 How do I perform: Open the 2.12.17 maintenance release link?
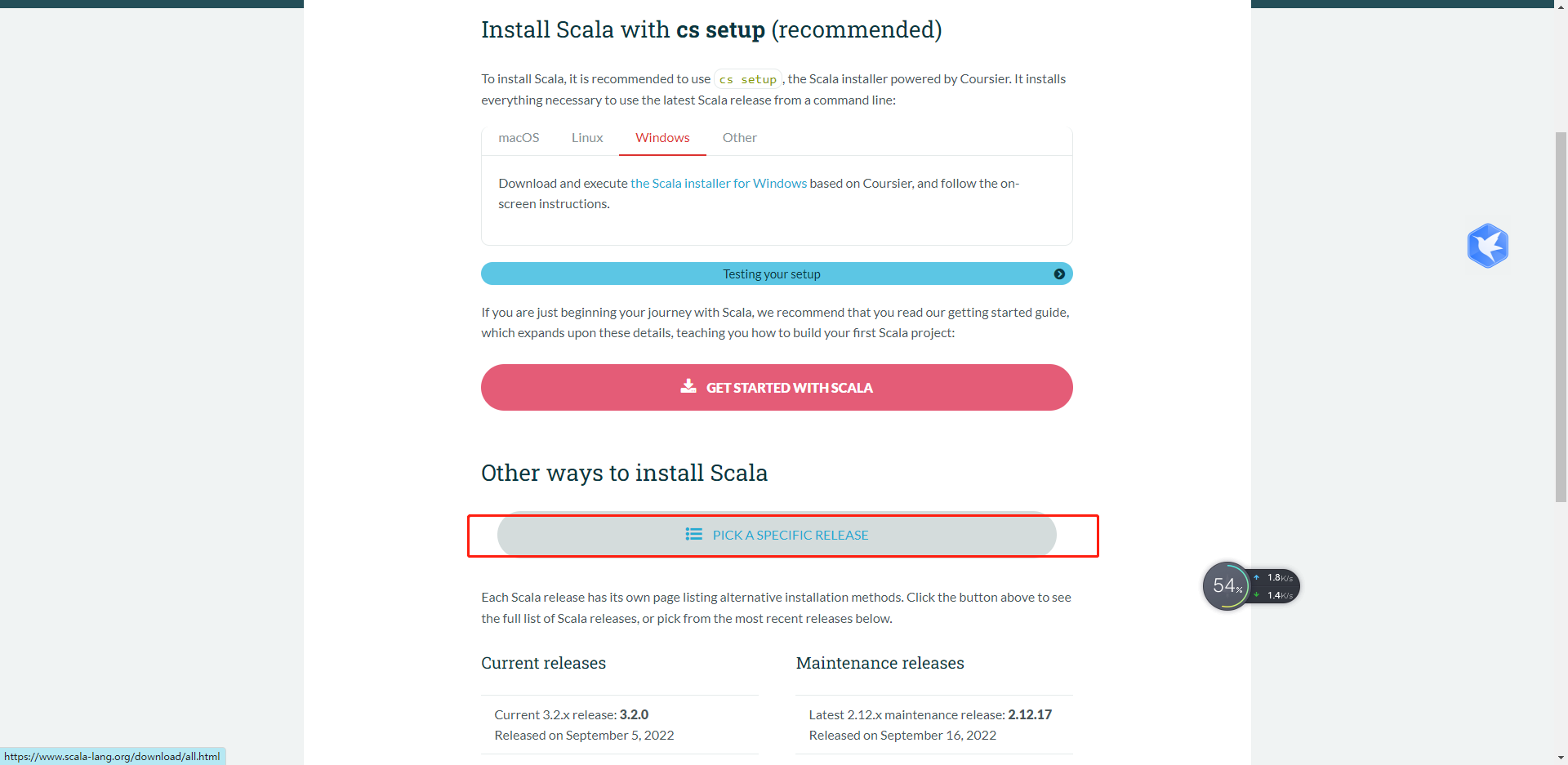pyautogui.click(x=1030, y=714)
